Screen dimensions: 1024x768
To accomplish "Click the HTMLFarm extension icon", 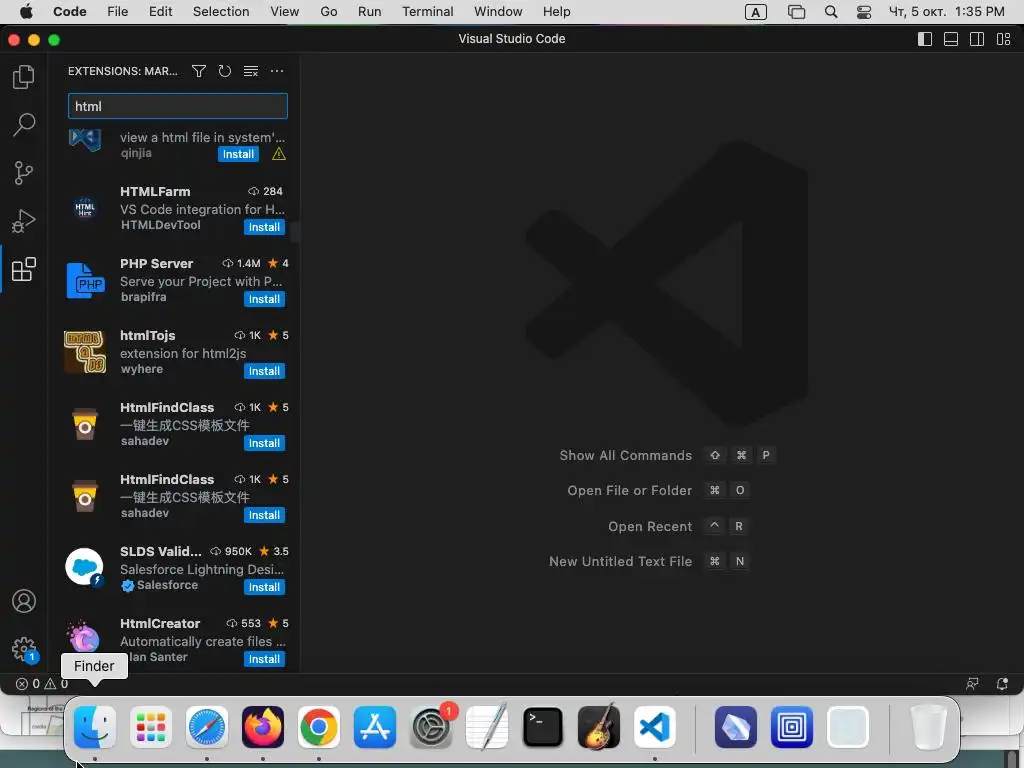I will pos(85,208).
